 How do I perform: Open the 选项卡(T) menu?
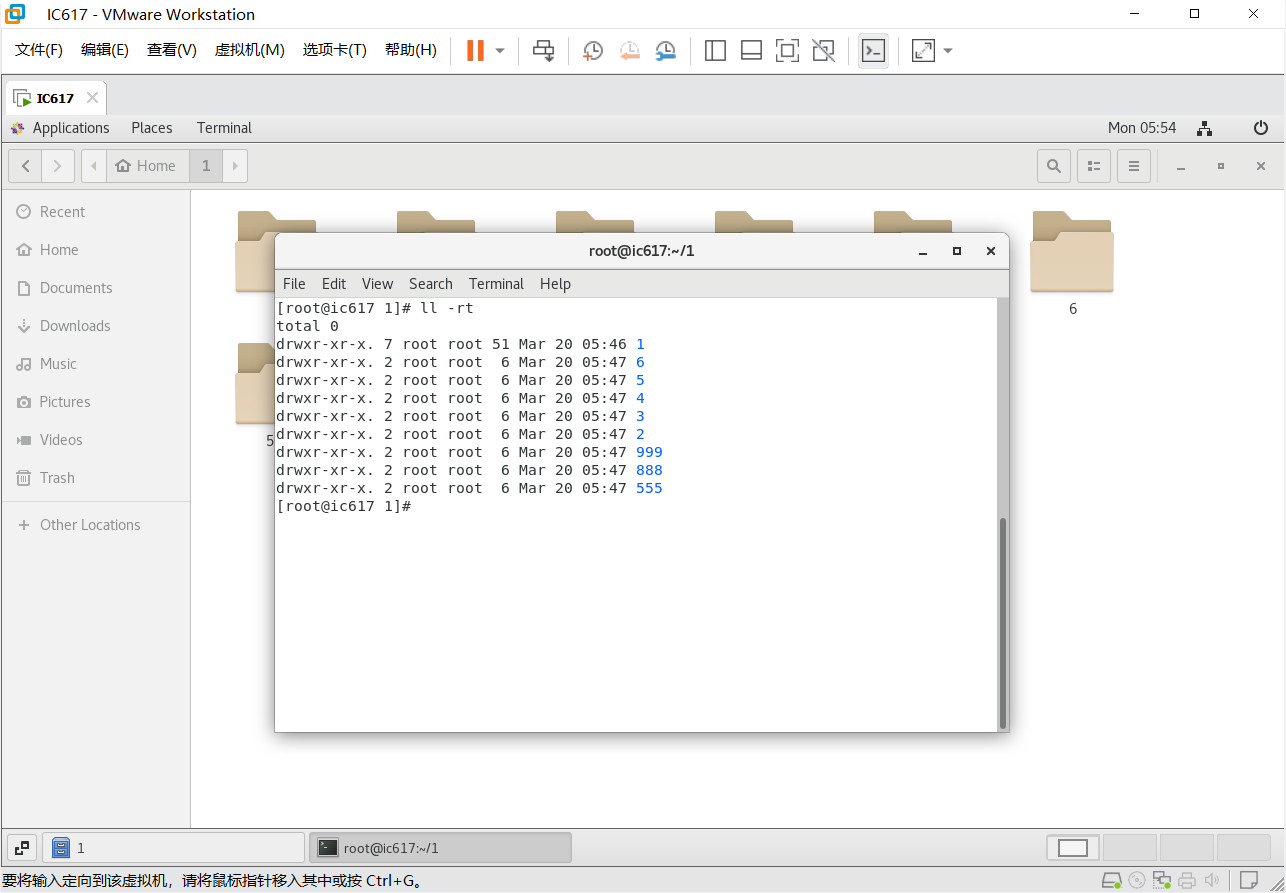point(335,50)
